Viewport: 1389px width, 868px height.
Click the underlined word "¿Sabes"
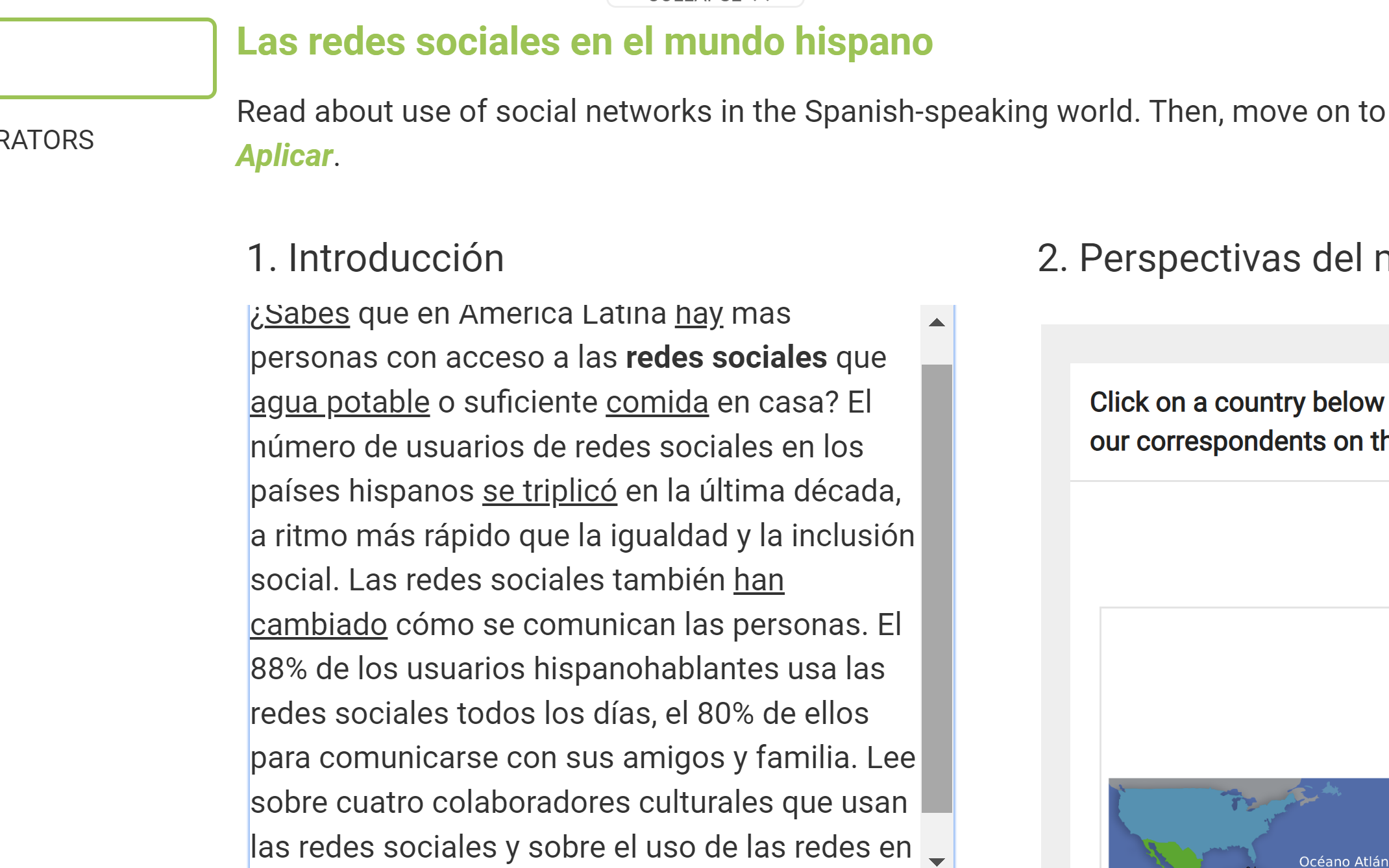point(300,315)
